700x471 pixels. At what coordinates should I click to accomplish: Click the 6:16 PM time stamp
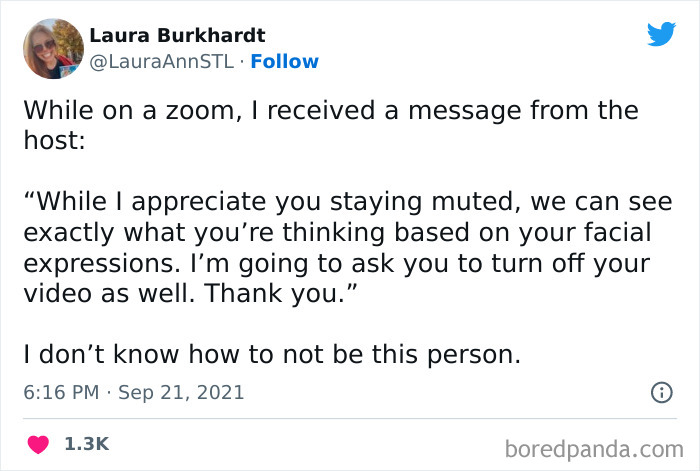click(62, 393)
